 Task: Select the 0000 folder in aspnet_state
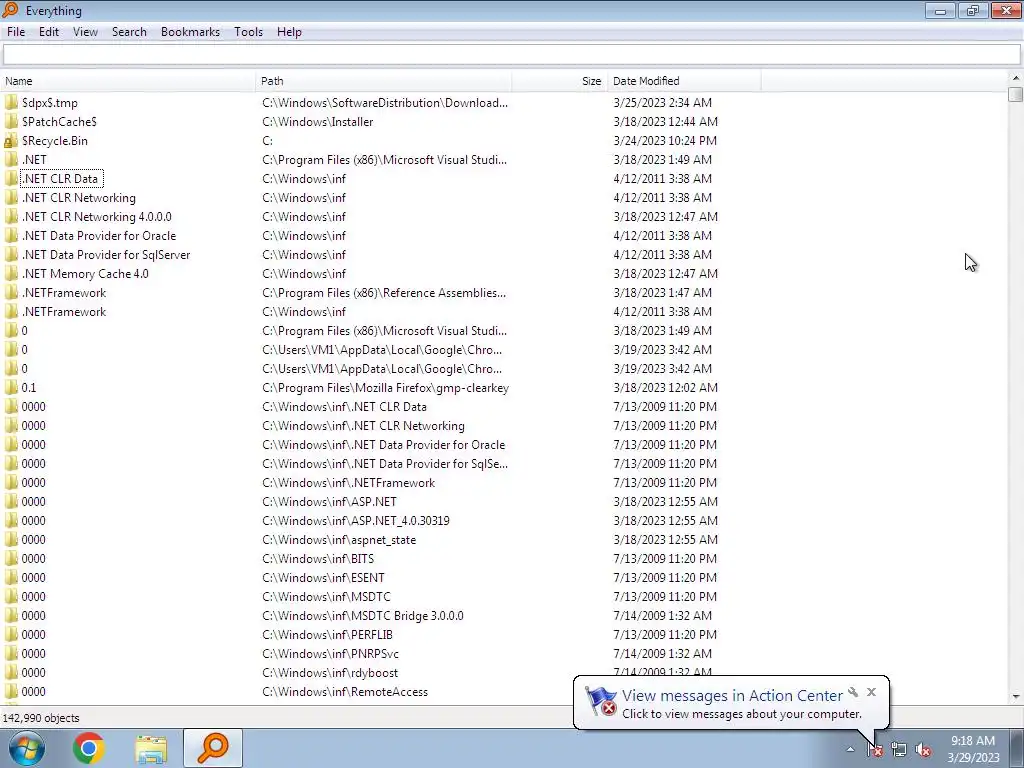33,539
